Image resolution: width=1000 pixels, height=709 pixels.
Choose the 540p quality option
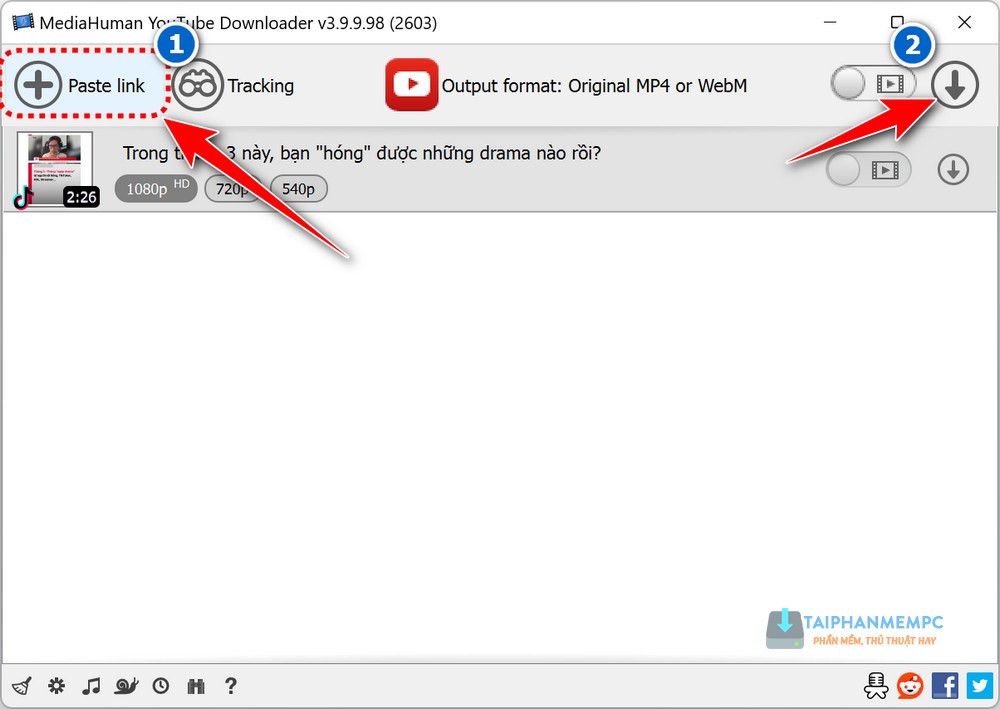click(x=299, y=188)
